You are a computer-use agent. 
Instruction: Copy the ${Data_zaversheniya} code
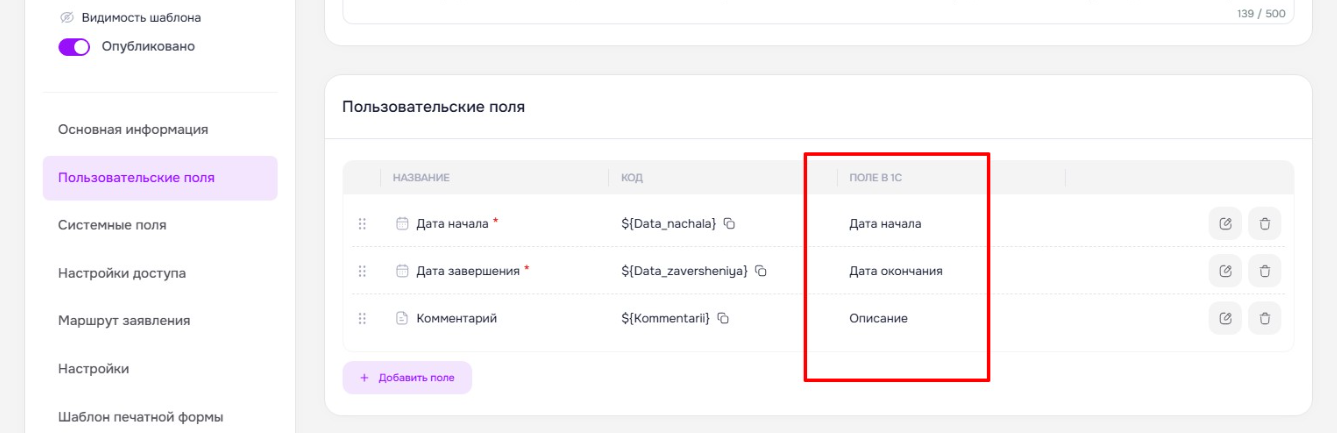click(x=761, y=271)
